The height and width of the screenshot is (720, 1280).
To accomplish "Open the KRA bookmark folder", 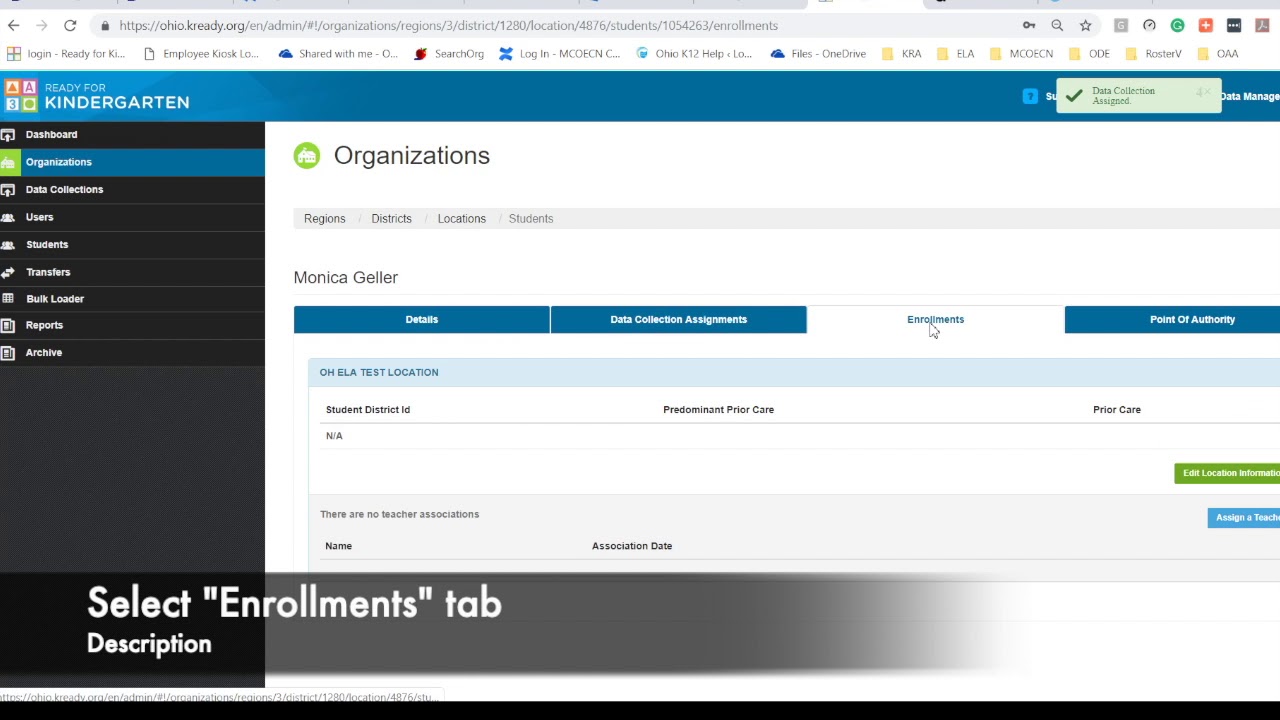I will pyautogui.click(x=902, y=54).
